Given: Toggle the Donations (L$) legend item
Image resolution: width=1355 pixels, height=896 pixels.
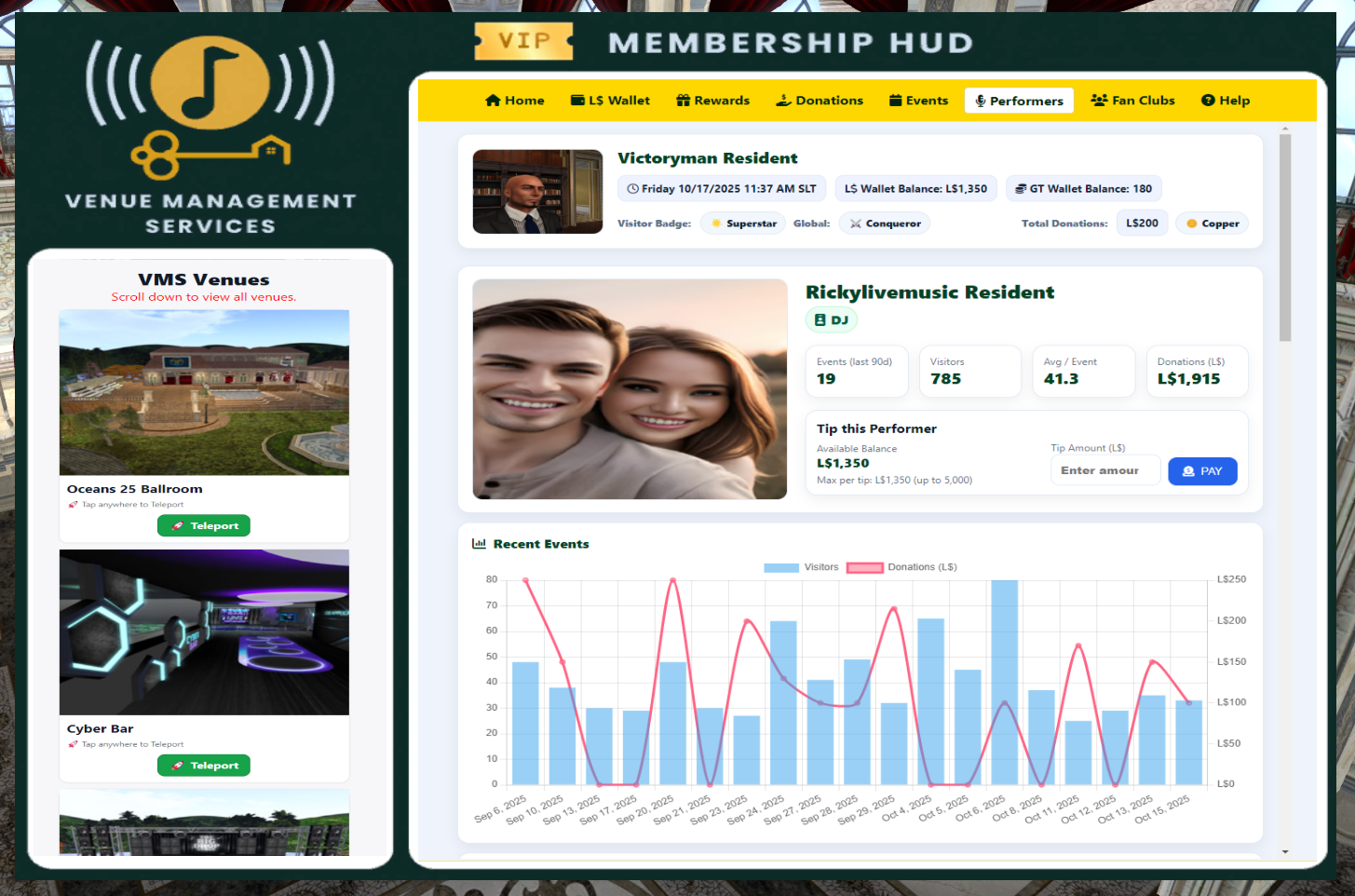Looking at the screenshot, I should (901, 567).
